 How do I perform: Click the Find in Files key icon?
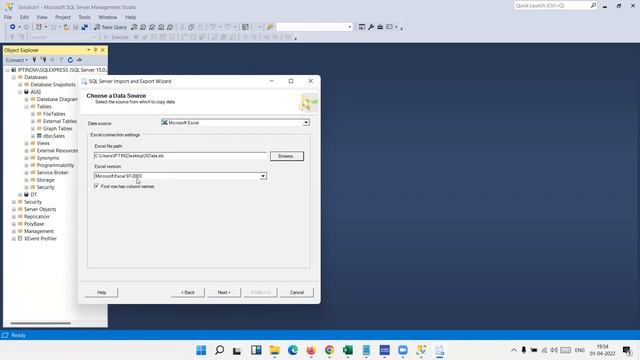pyautogui.click(x=270, y=27)
